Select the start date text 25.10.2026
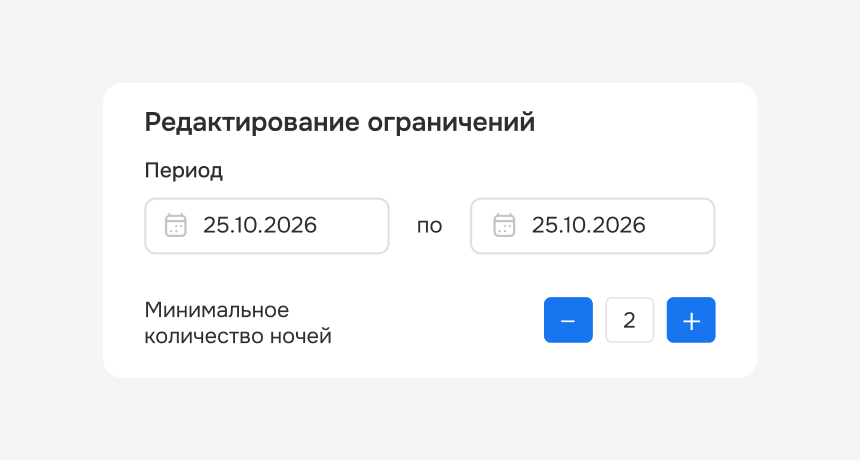 coord(260,225)
